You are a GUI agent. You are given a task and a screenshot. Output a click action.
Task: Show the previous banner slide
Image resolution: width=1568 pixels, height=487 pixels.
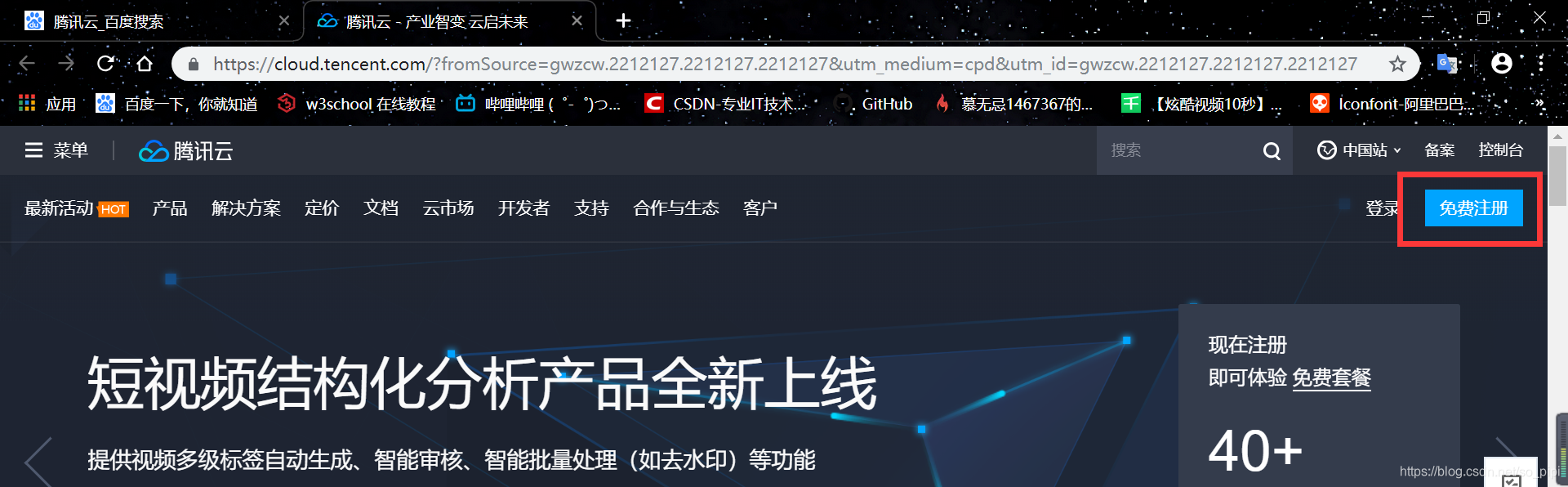(x=37, y=462)
